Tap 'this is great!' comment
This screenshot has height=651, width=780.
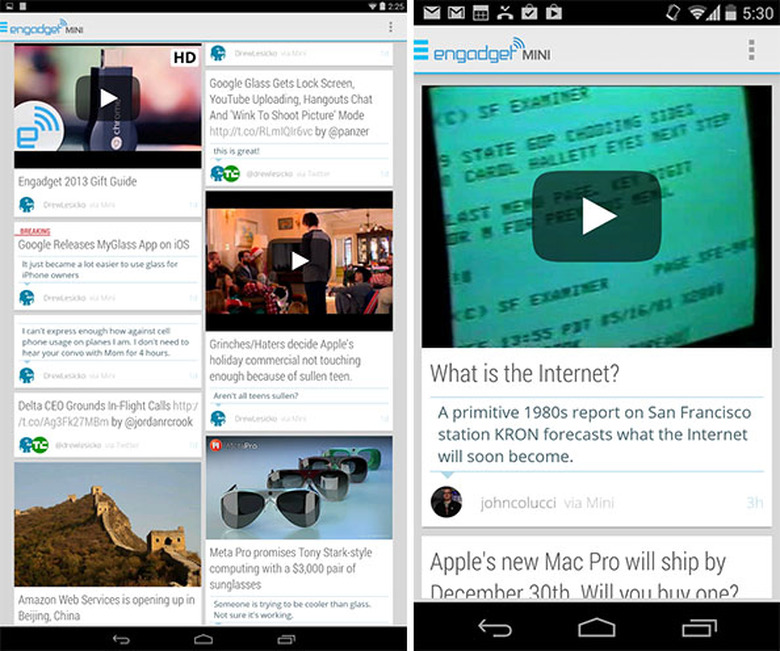[x=236, y=151]
